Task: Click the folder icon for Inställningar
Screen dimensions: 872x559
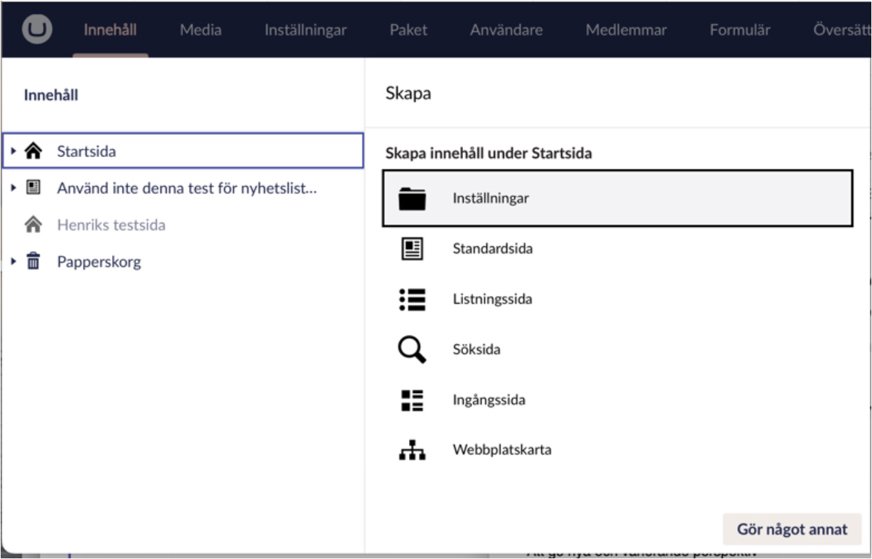Action: click(x=412, y=199)
